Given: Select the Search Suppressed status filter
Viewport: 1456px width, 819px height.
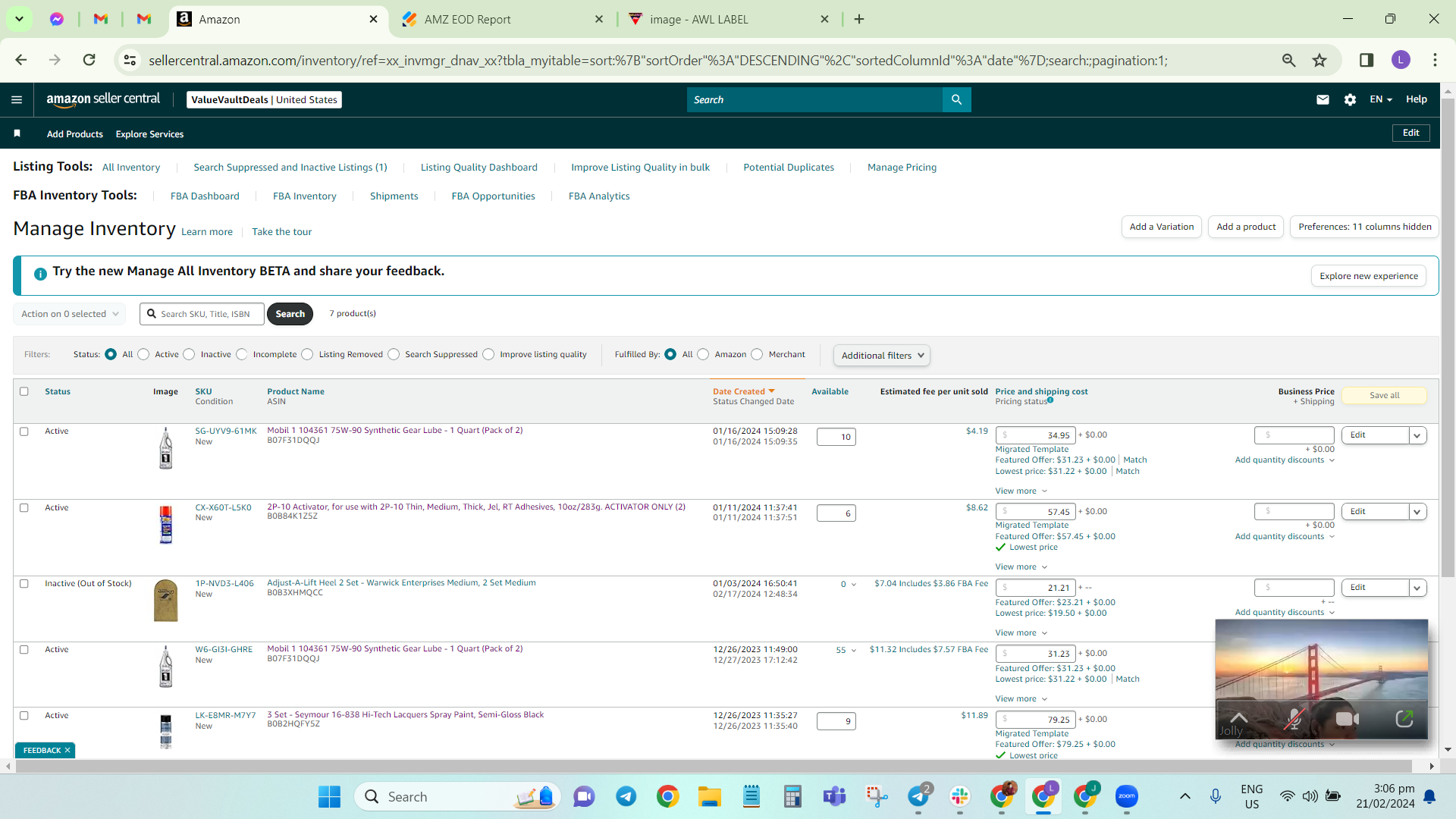Looking at the screenshot, I should pos(394,354).
